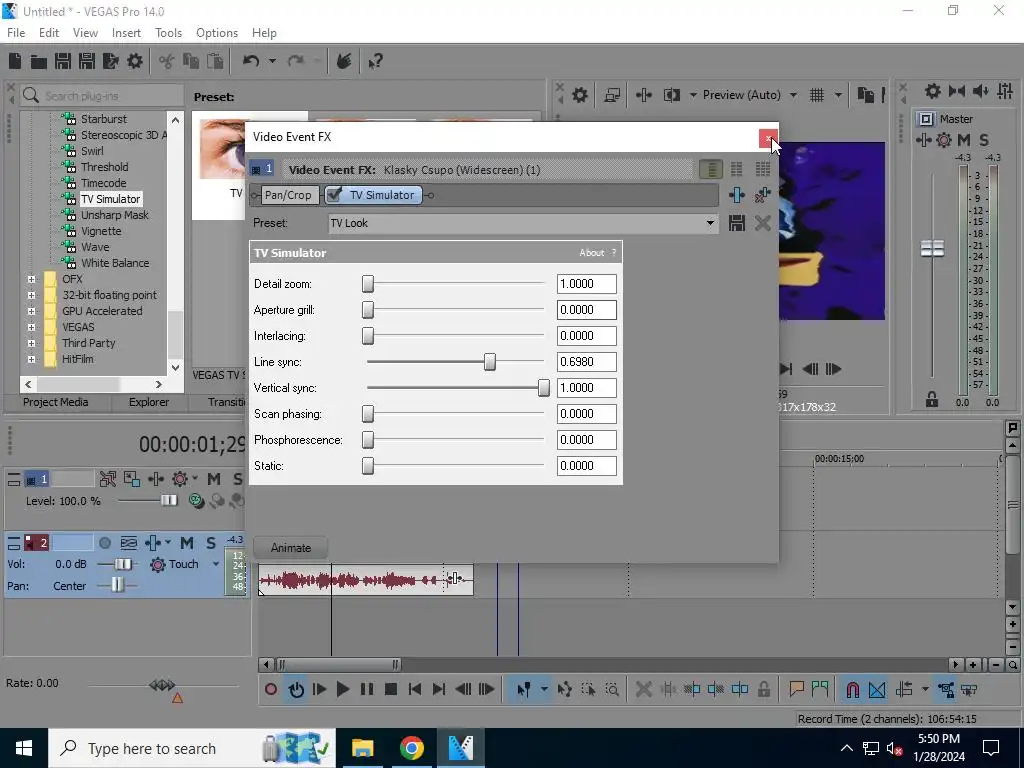Select Pan/Crop in the FX chain

point(288,195)
